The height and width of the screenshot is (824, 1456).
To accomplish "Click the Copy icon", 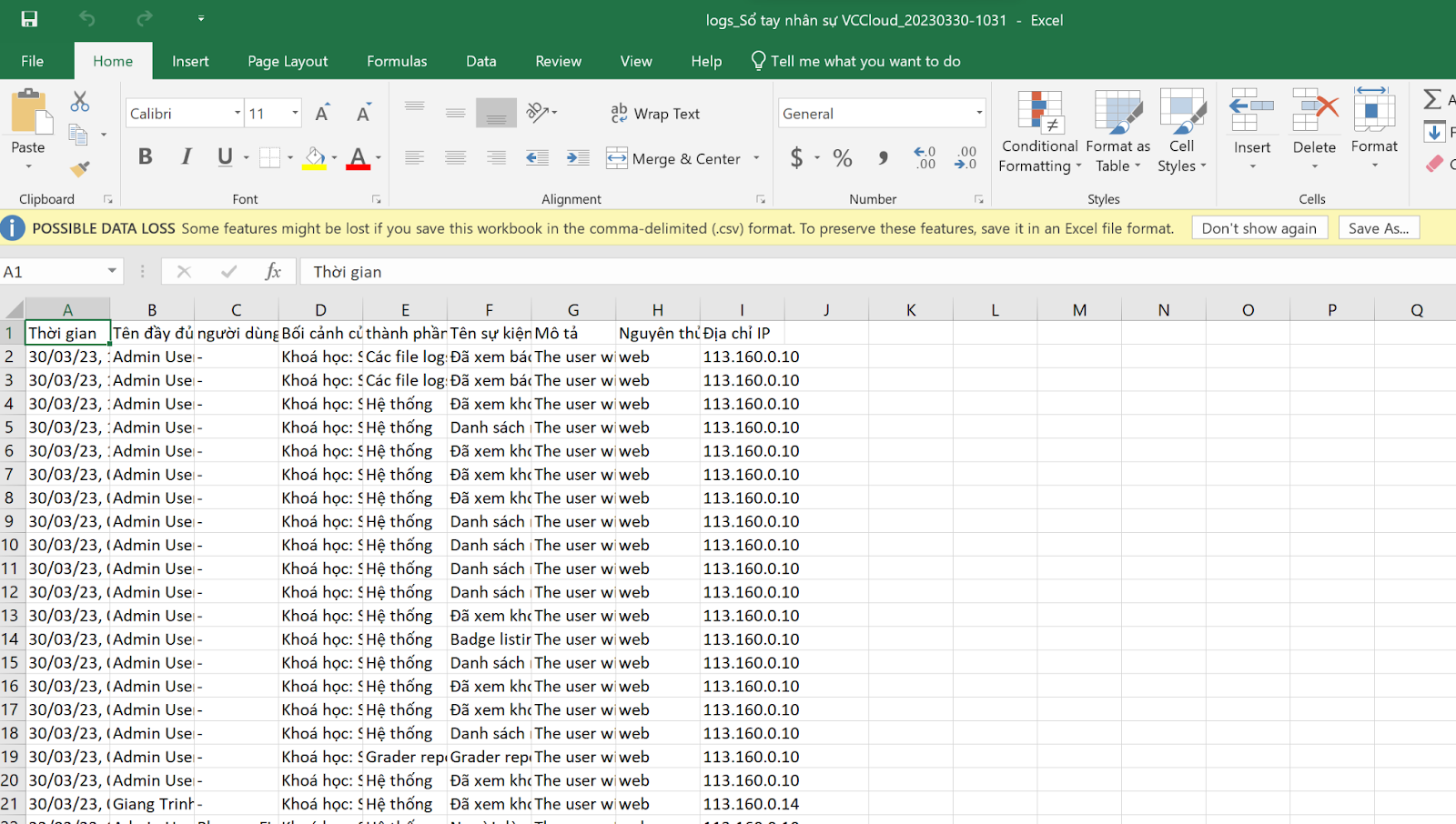I will tap(78, 135).
